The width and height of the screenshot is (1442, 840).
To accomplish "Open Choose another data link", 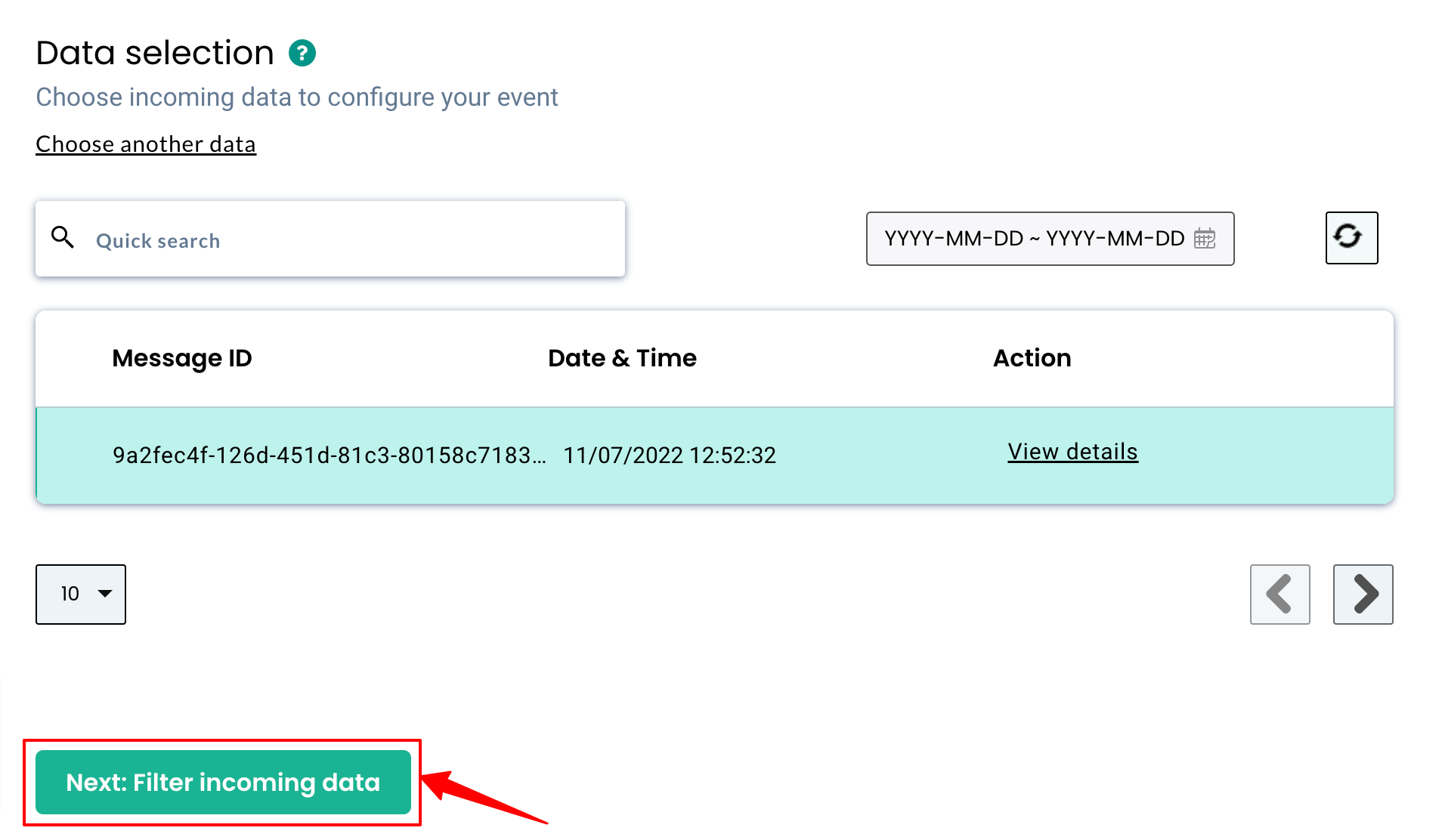I will tap(146, 144).
